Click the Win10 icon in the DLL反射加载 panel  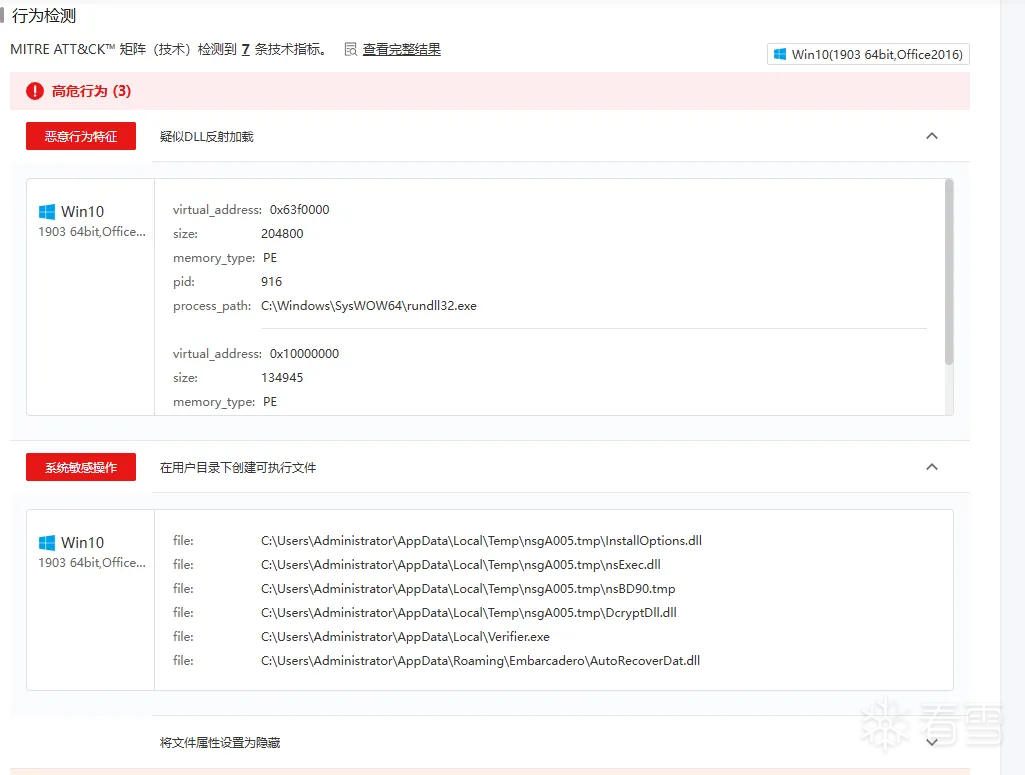[47, 211]
